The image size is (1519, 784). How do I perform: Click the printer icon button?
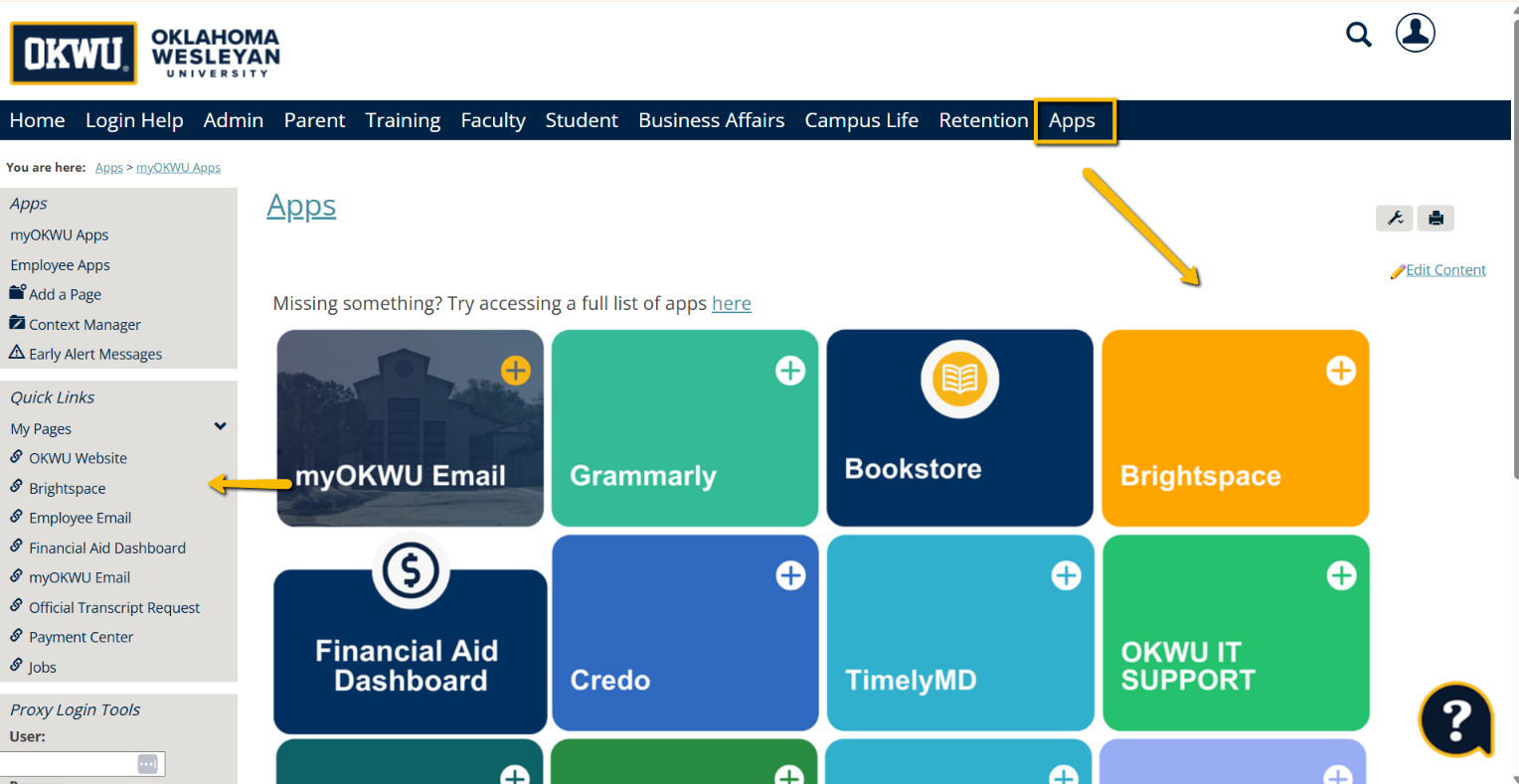[1435, 218]
